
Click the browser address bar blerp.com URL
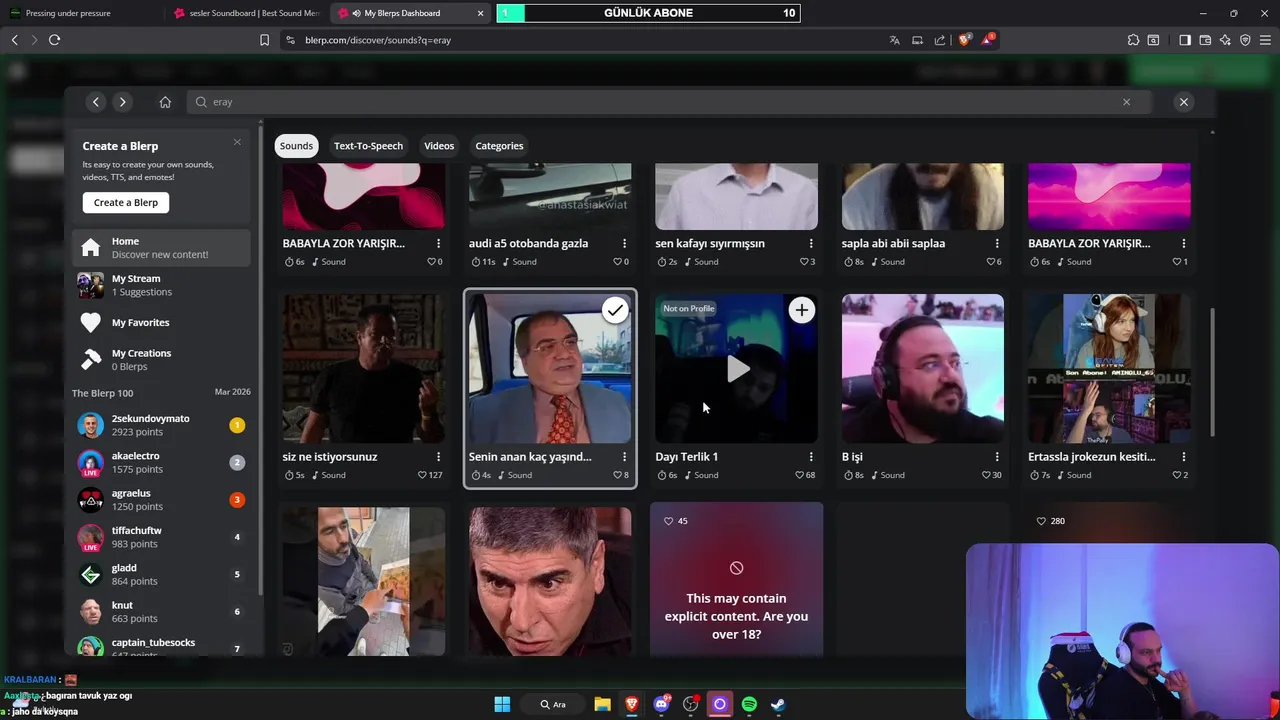pos(378,40)
